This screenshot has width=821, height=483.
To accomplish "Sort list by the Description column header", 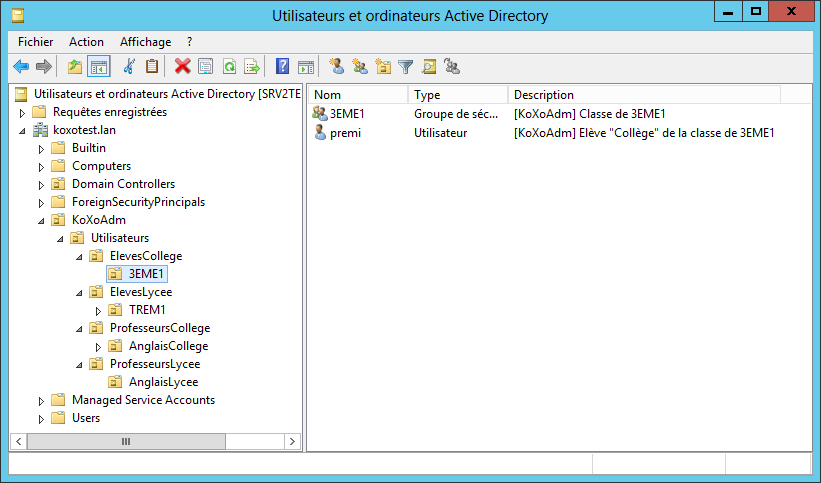I will (644, 95).
